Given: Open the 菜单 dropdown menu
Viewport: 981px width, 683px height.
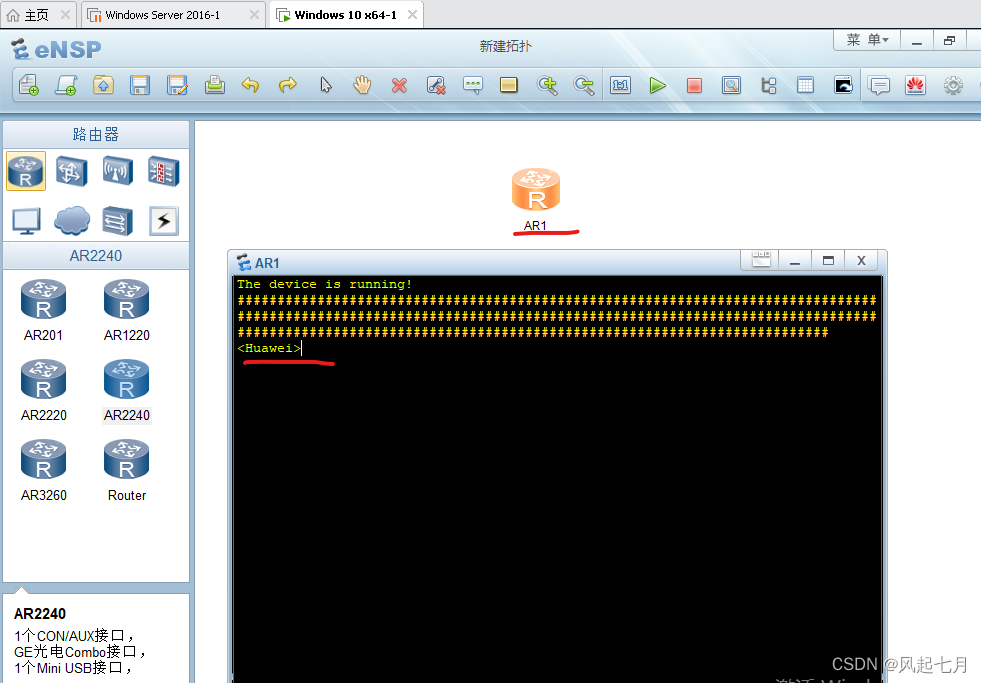Looking at the screenshot, I should point(867,40).
